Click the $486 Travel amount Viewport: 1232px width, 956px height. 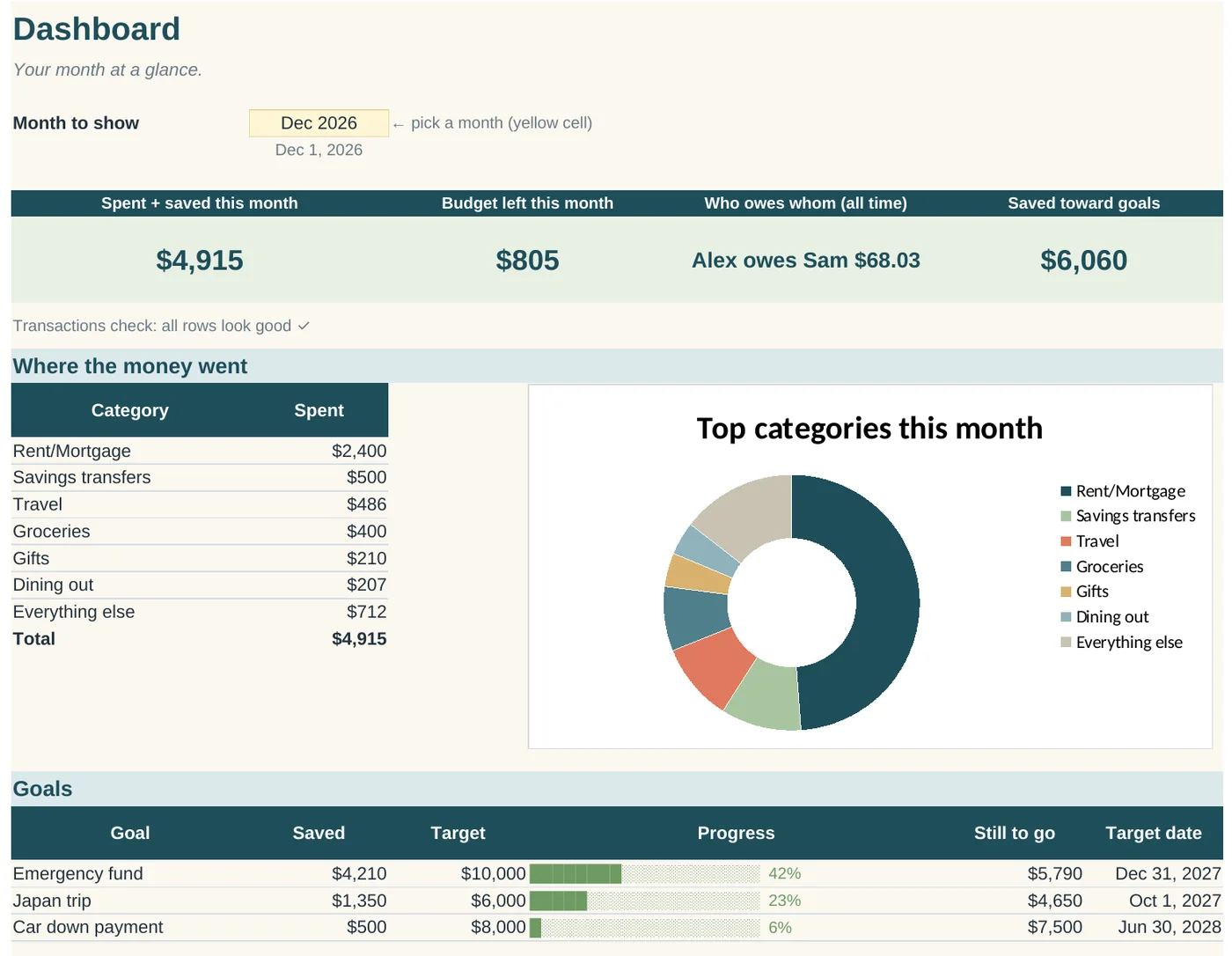pyautogui.click(x=366, y=504)
